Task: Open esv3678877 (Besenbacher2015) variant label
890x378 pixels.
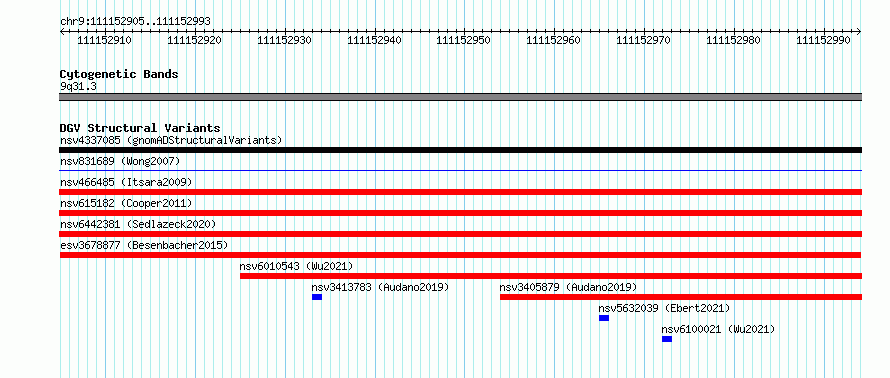Action: point(144,245)
